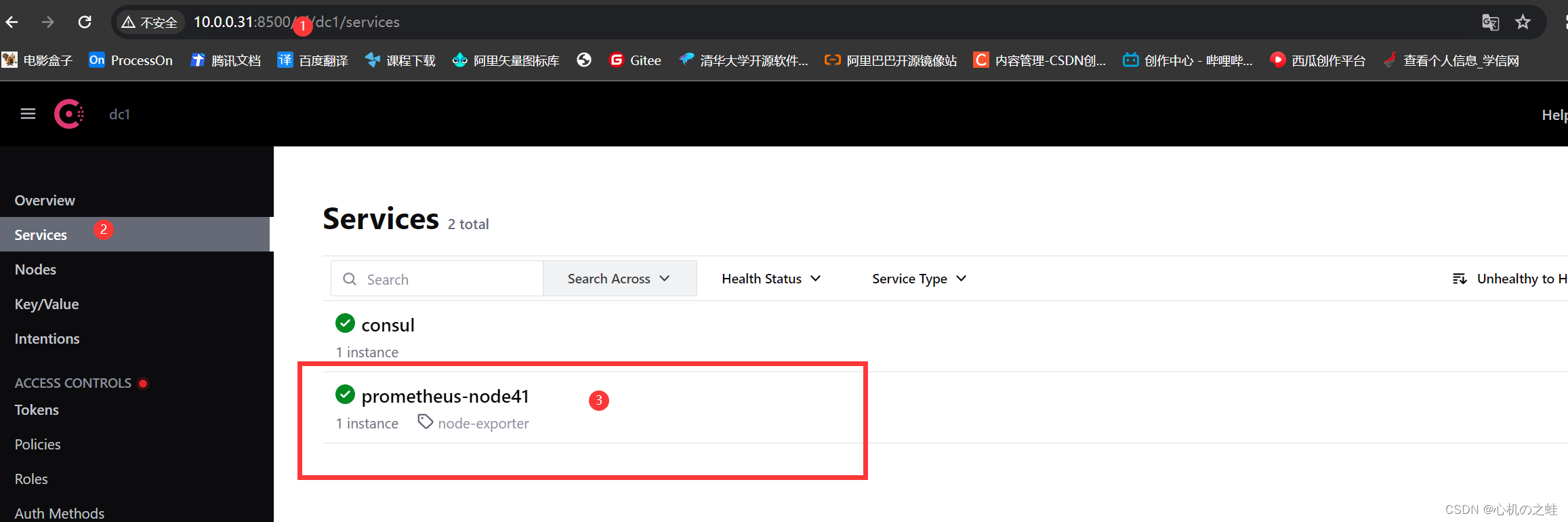This screenshot has width=1568, height=522.
Task: Open the 清华大学开源软件 bookmark
Action: click(743, 60)
